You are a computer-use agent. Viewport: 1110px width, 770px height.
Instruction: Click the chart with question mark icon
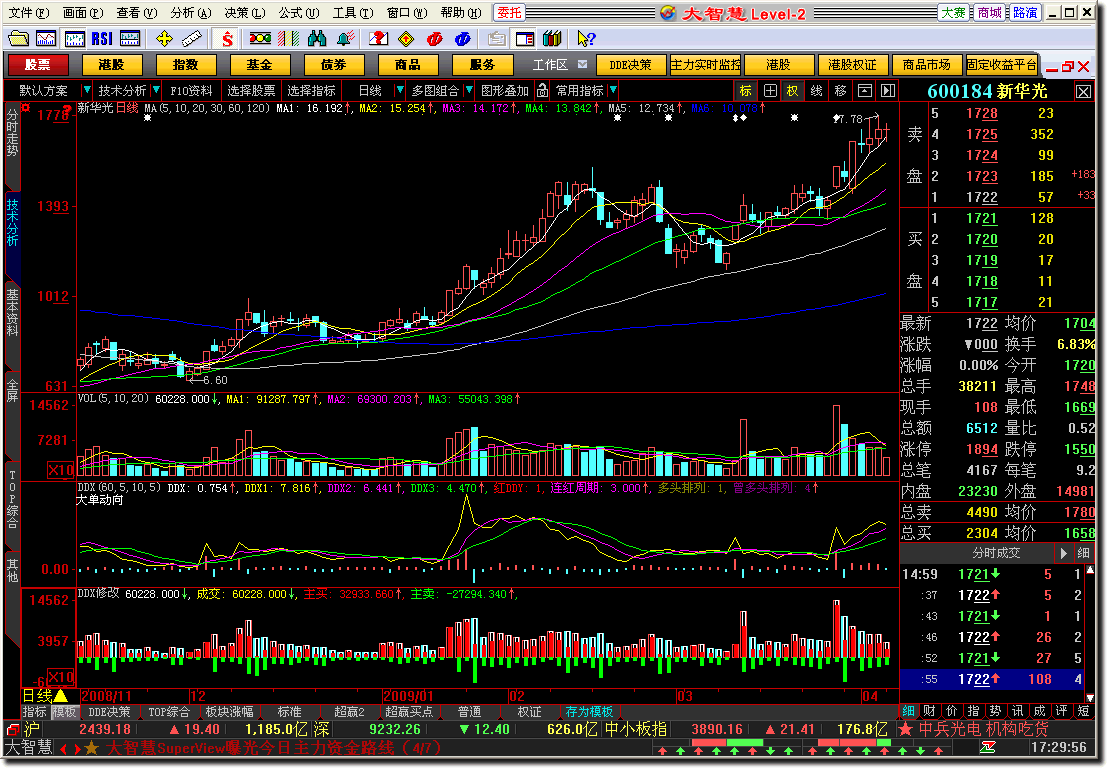(379, 39)
